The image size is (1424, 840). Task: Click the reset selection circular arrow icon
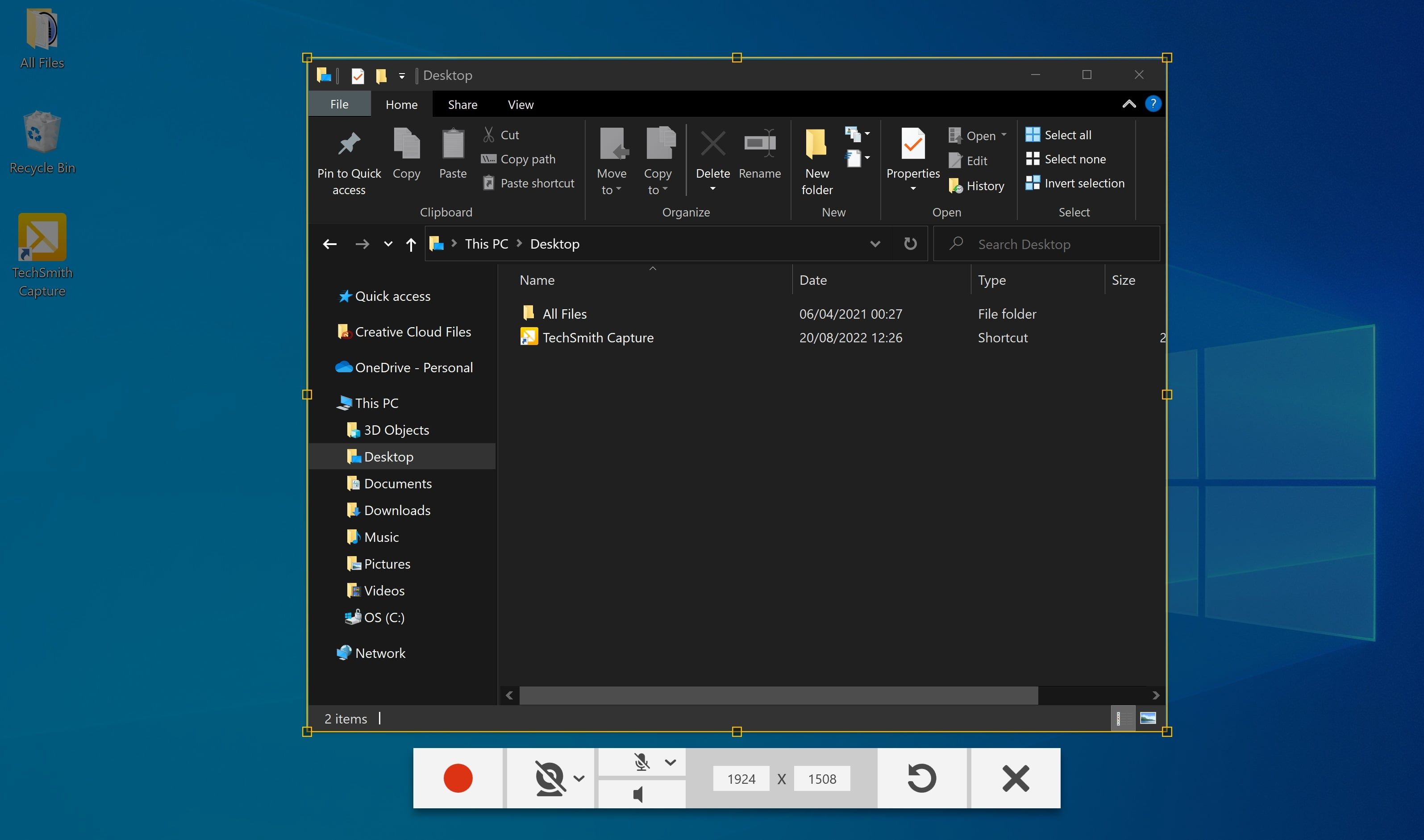(921, 778)
